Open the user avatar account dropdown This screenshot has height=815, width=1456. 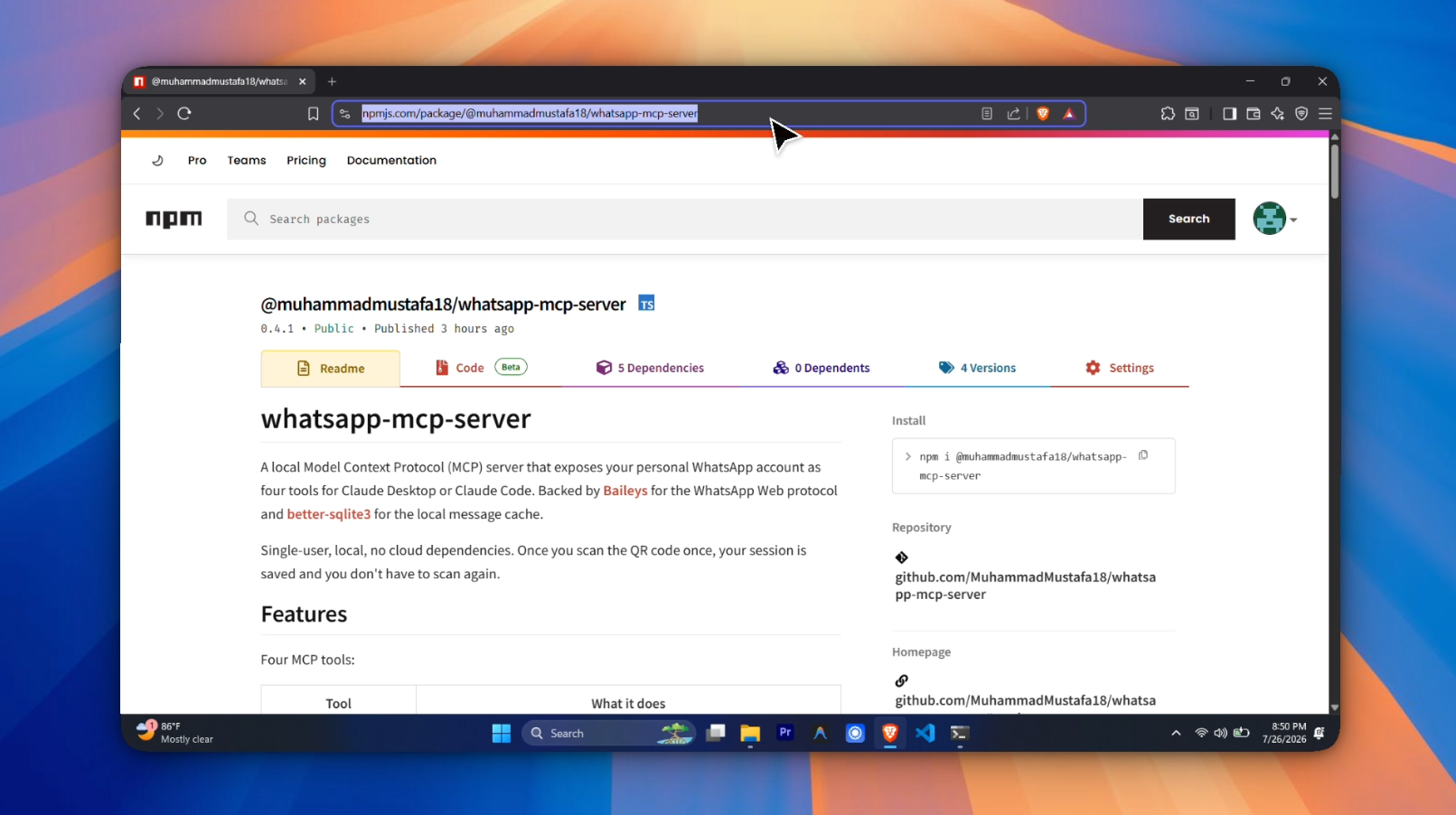(x=1274, y=219)
